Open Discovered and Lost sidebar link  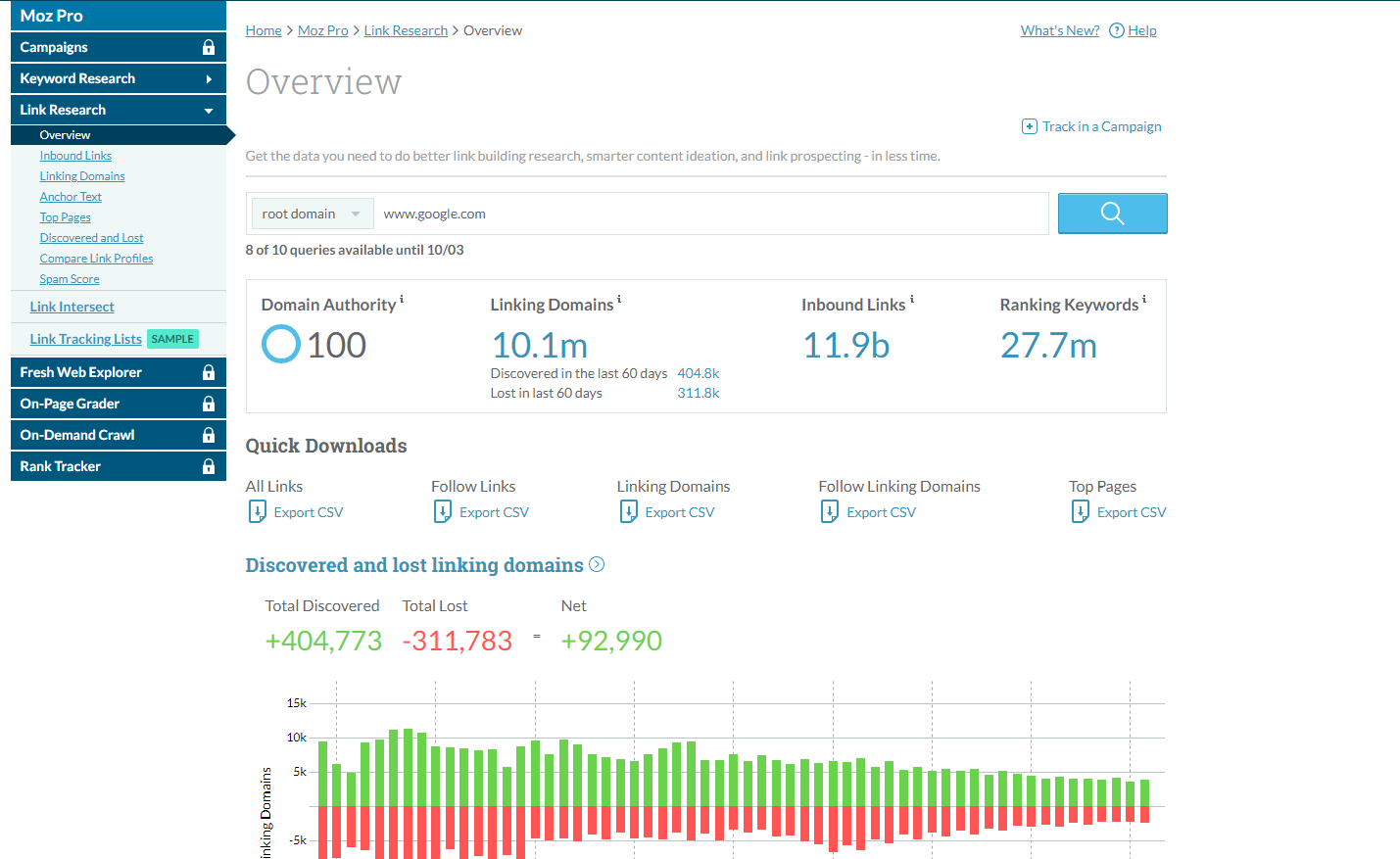(91, 238)
